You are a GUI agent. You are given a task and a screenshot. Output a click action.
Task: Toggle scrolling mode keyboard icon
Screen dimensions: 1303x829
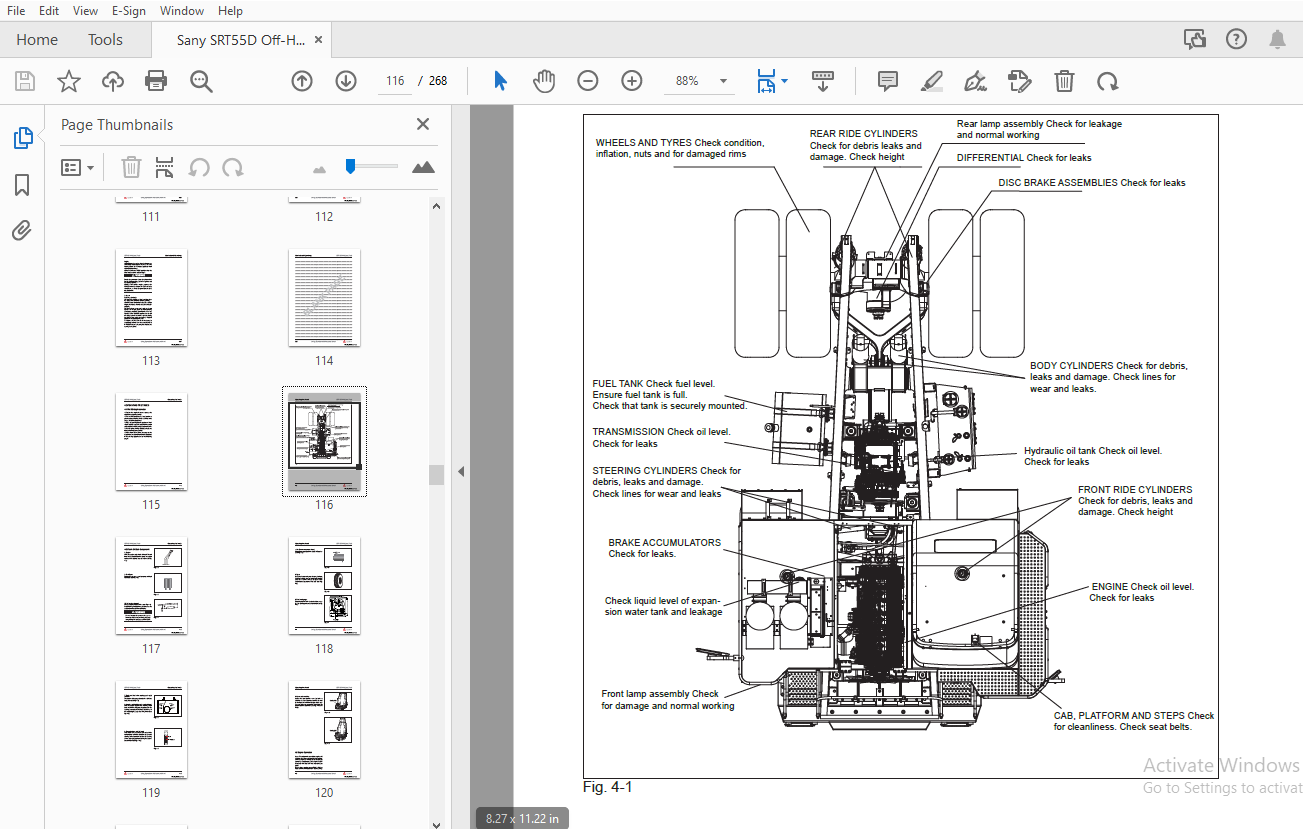[x=823, y=81]
